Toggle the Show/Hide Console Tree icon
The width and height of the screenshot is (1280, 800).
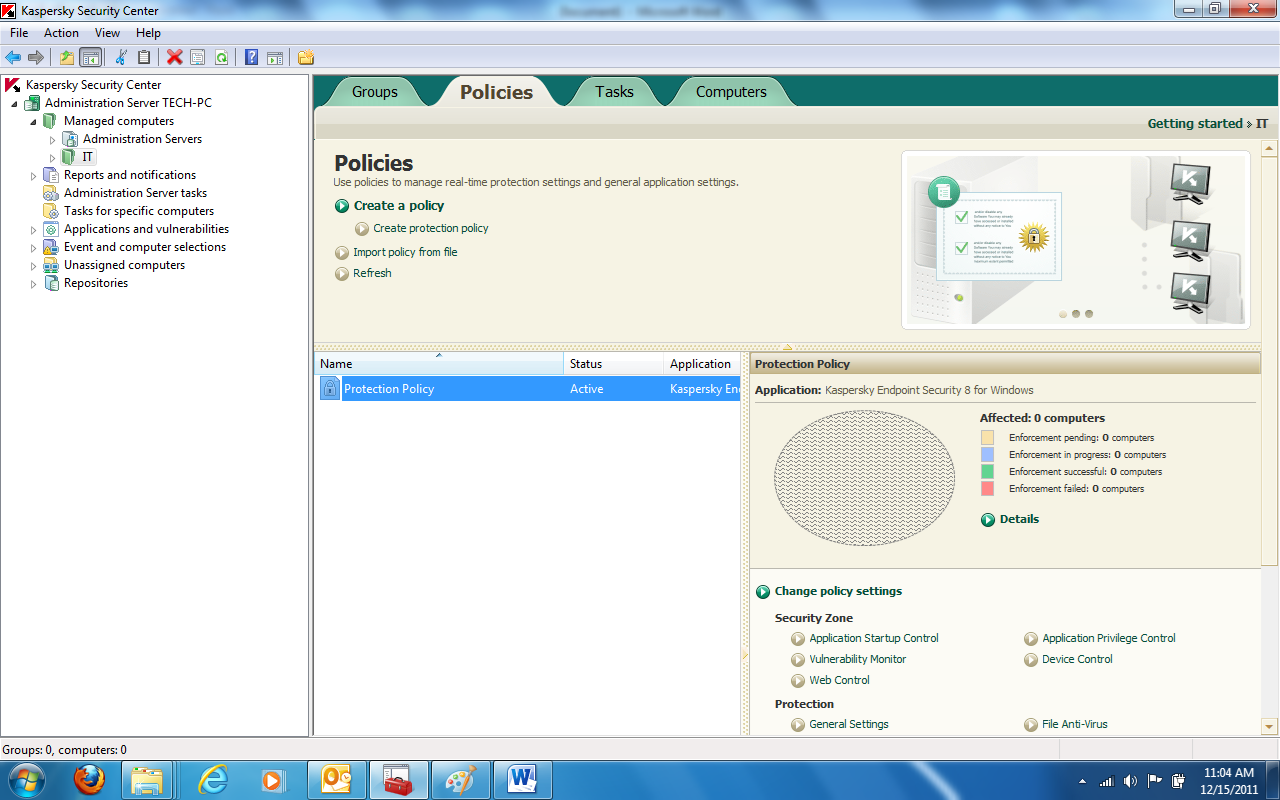tap(90, 57)
